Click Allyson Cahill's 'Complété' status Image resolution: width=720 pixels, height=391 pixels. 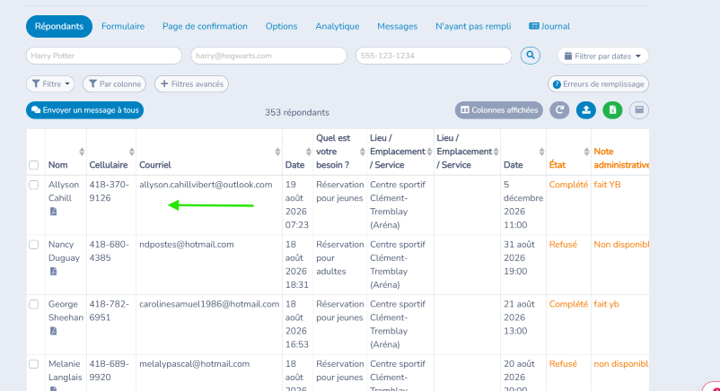(568, 185)
